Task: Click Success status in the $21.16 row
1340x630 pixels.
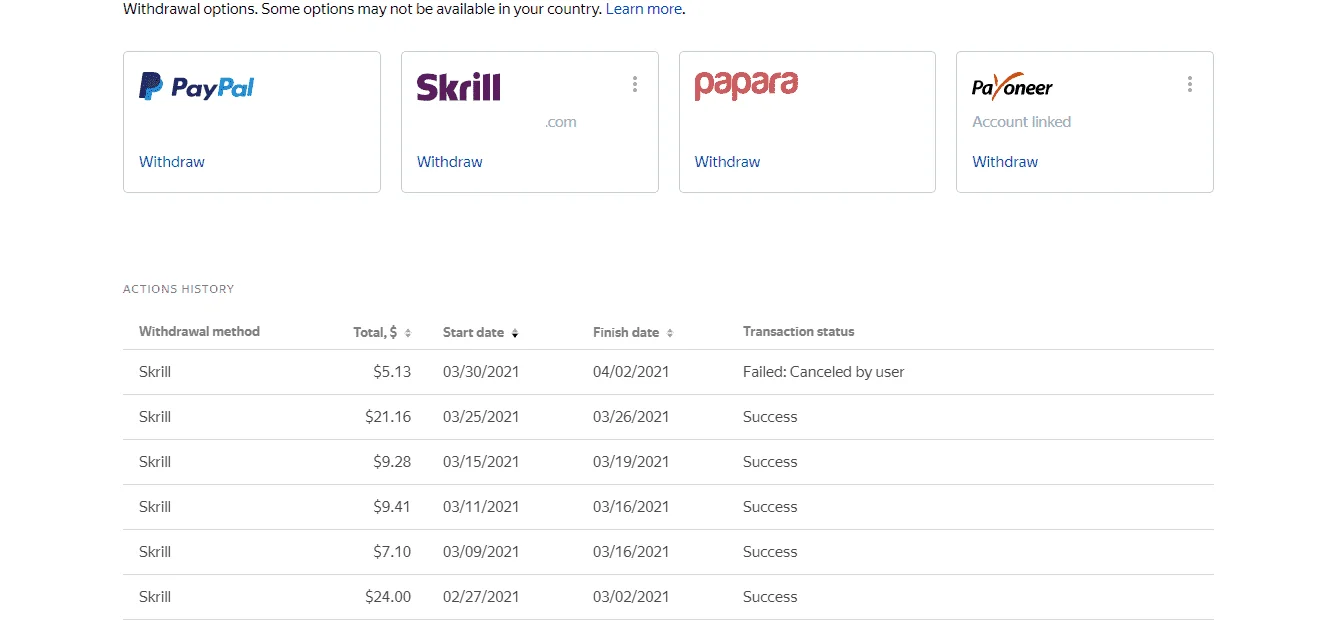Action: [770, 417]
